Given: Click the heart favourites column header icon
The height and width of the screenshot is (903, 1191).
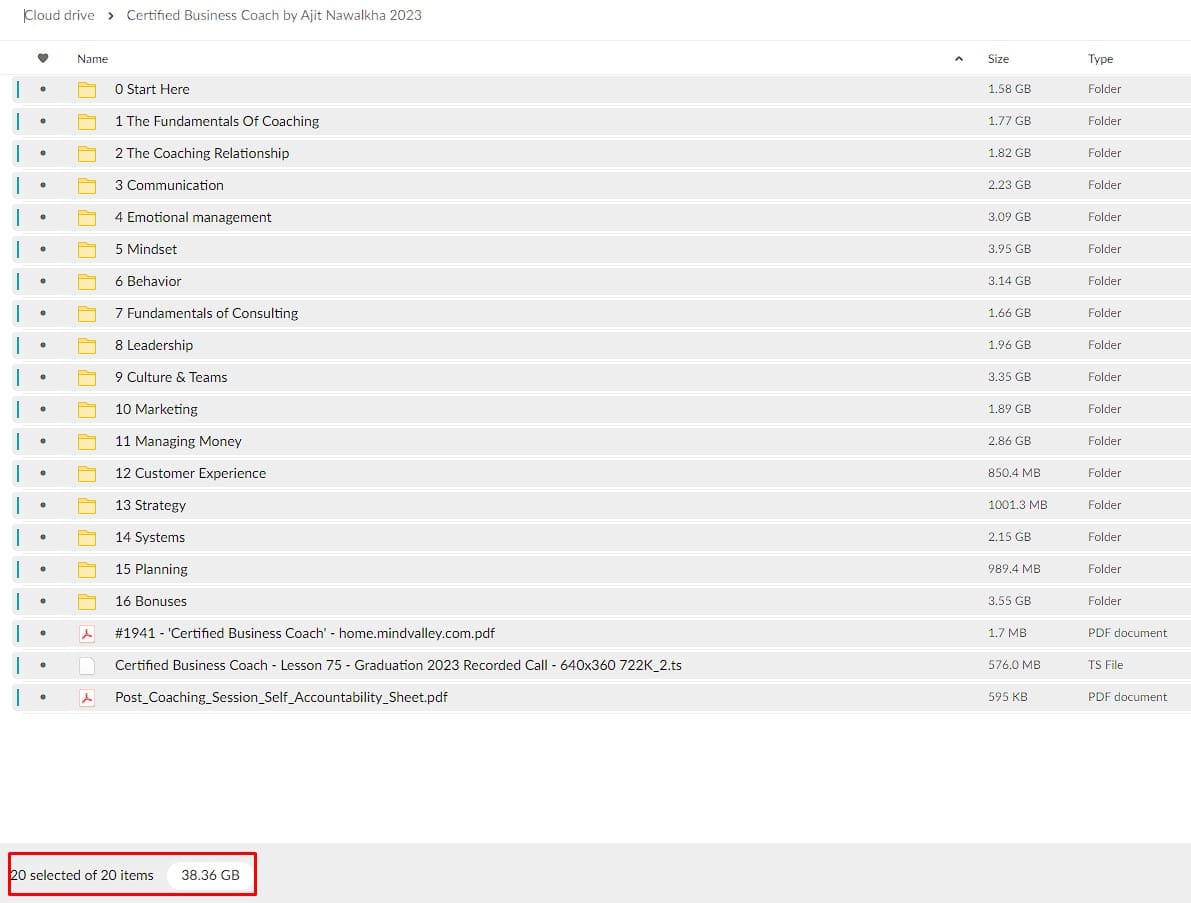Looking at the screenshot, I should [x=43, y=58].
